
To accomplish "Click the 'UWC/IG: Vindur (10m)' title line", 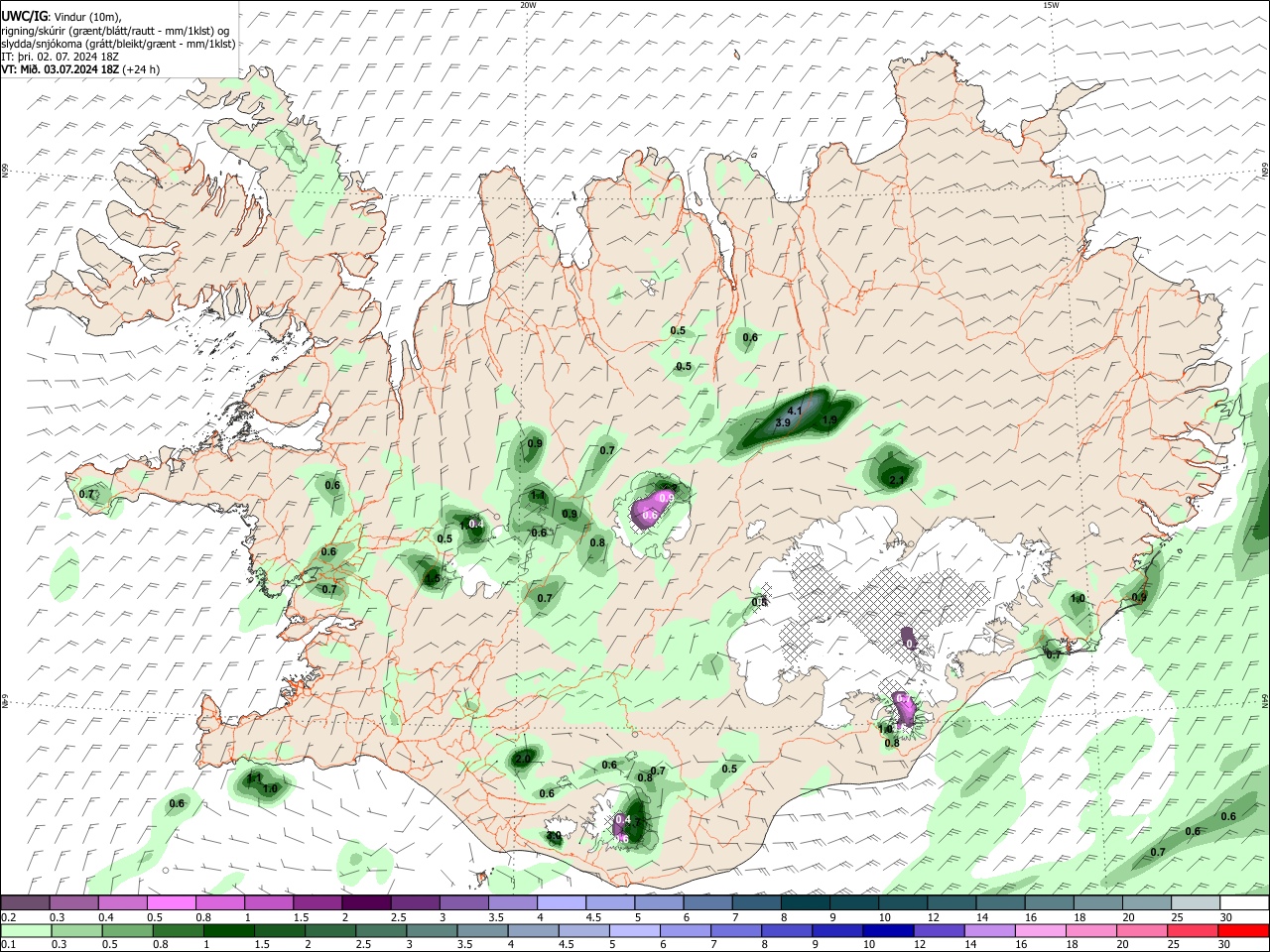I will click(x=63, y=17).
